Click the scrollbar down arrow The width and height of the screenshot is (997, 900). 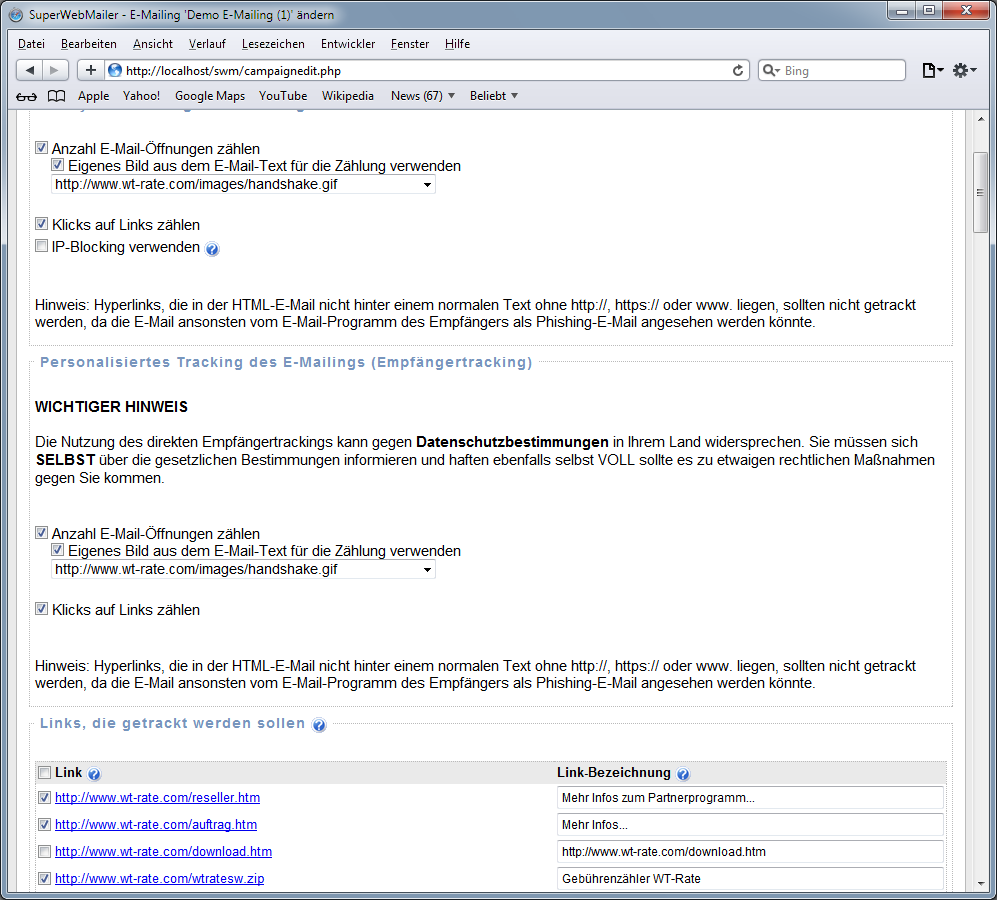980,883
